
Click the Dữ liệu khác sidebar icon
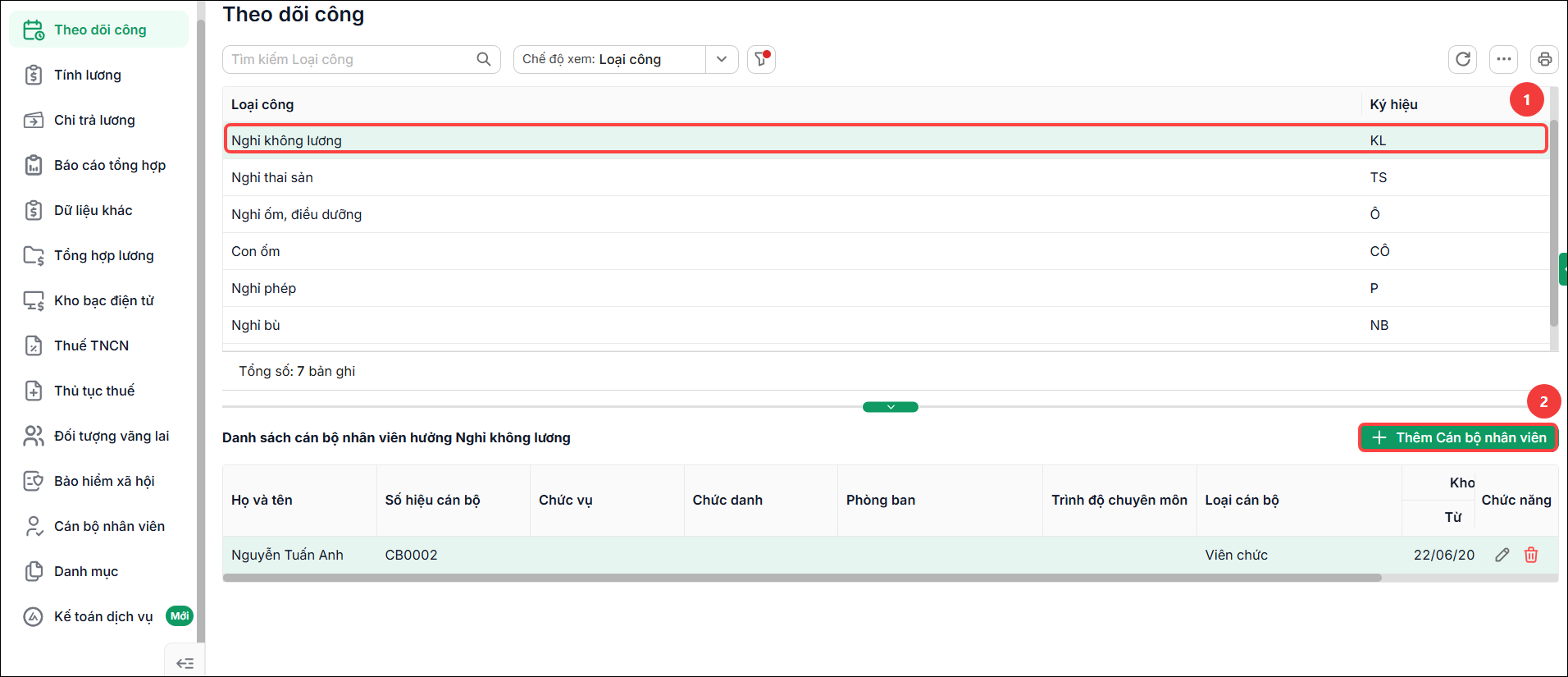[x=34, y=210]
